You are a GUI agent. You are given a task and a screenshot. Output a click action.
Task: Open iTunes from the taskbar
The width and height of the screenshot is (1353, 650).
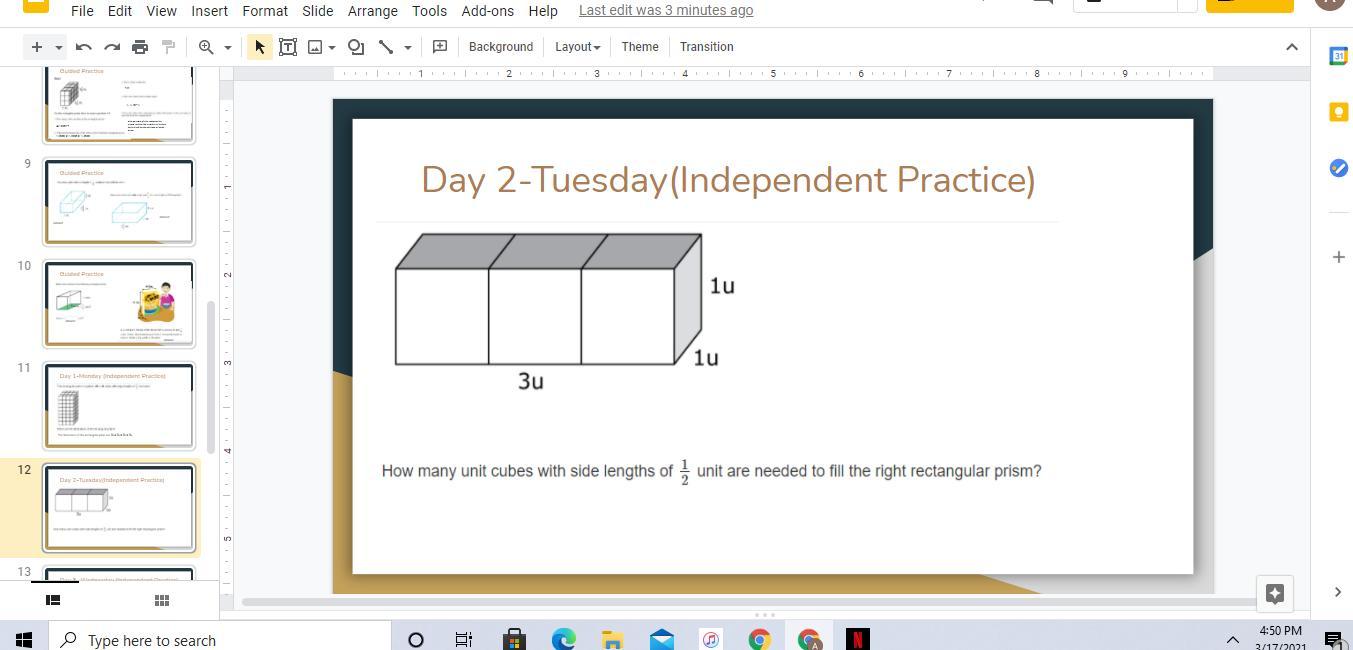[711, 640]
